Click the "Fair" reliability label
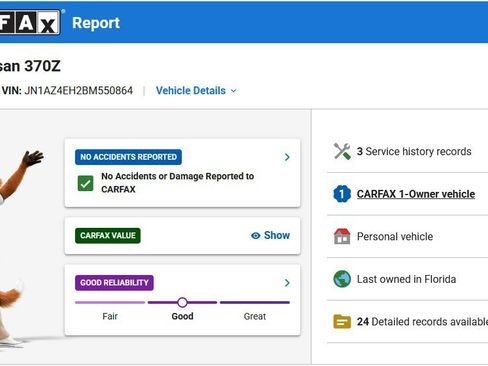Viewport: 488px width, 366px height. coord(110,316)
